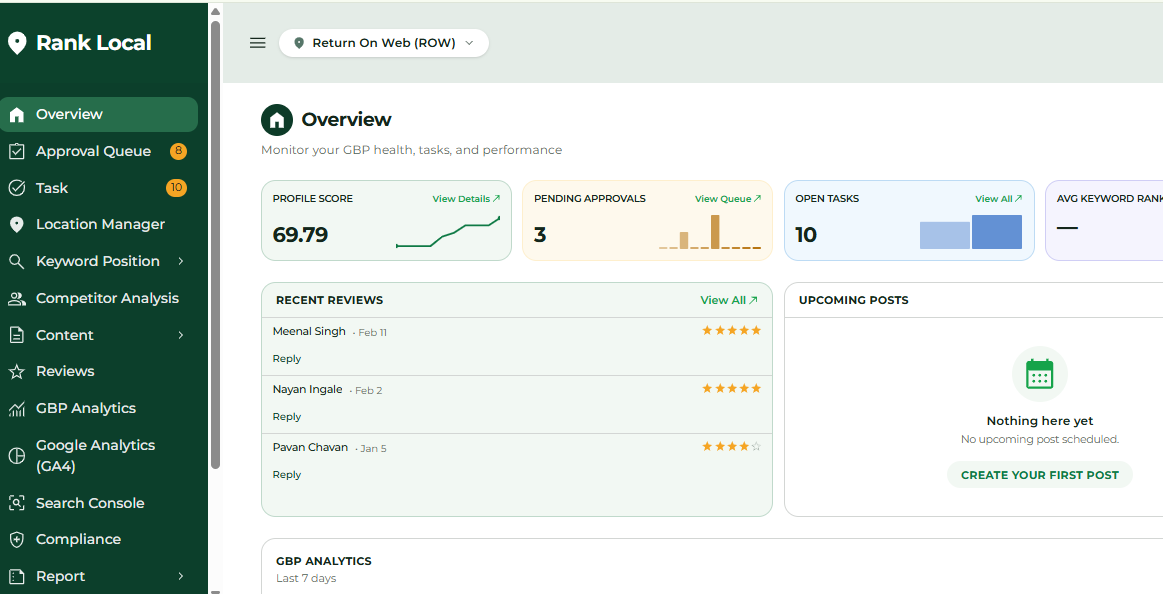Click Pavan Chavan's four-star rating

coord(731,446)
